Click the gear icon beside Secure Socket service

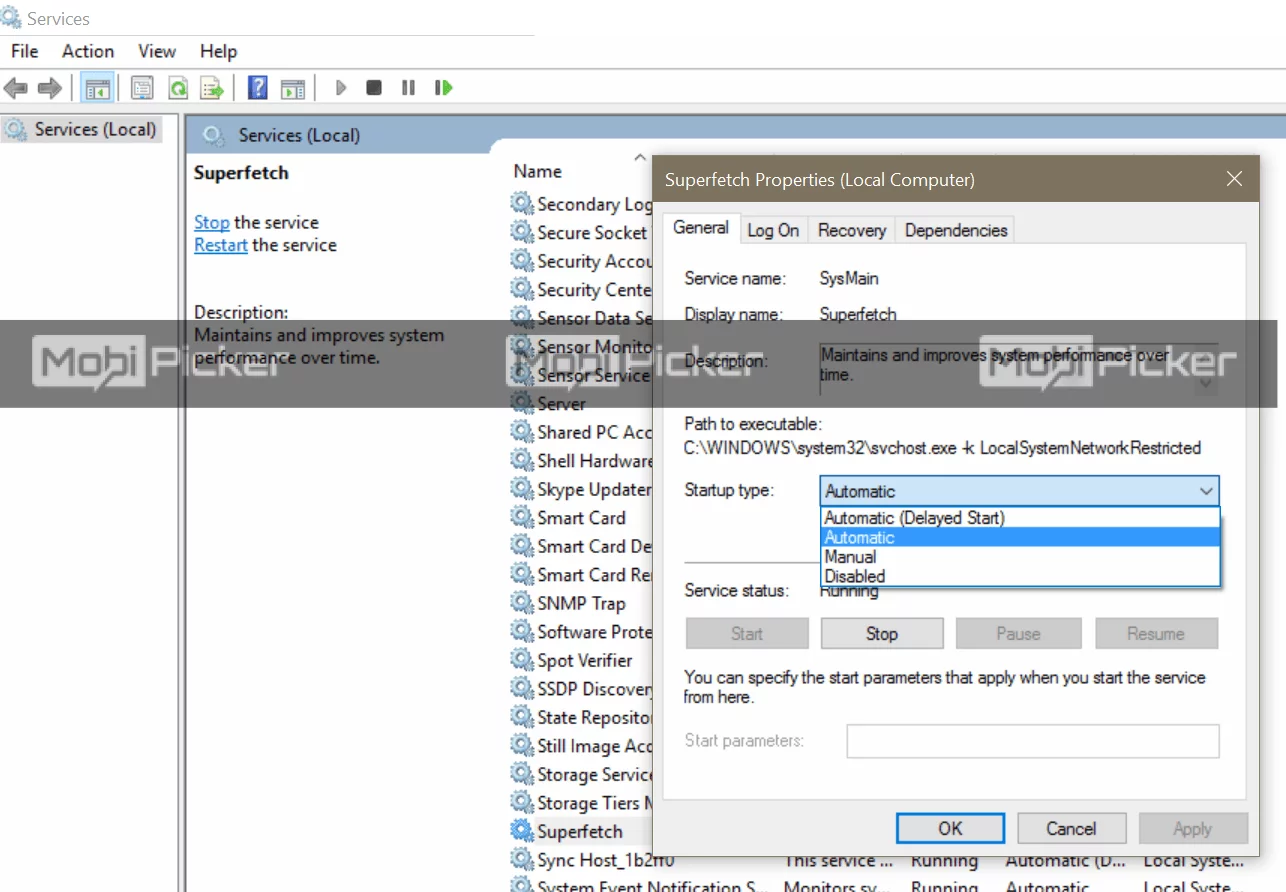(x=522, y=232)
